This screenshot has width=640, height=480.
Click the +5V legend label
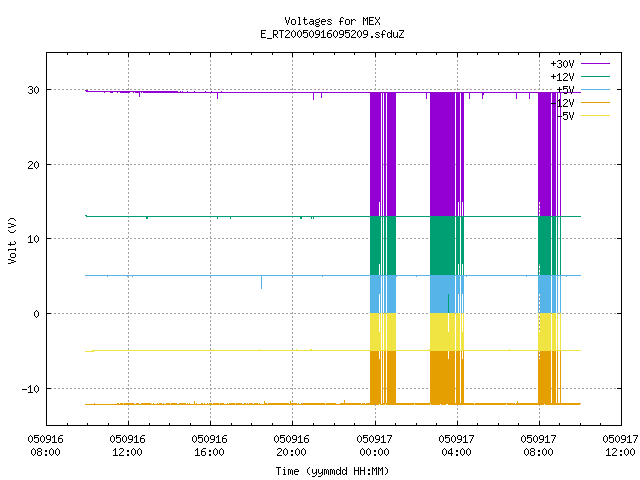point(565,90)
